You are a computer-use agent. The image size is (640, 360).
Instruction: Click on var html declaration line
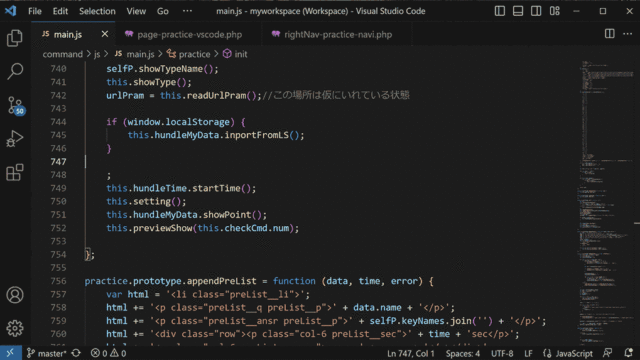tap(208, 294)
